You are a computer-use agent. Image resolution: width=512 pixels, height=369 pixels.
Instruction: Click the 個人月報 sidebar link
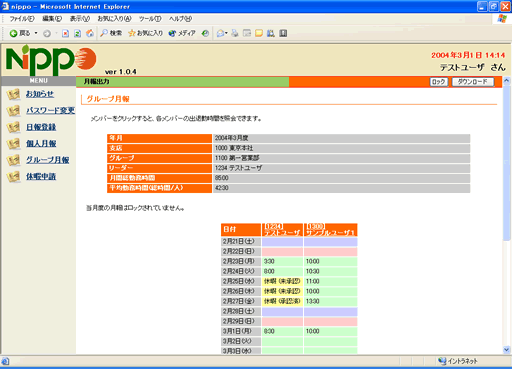(41, 143)
